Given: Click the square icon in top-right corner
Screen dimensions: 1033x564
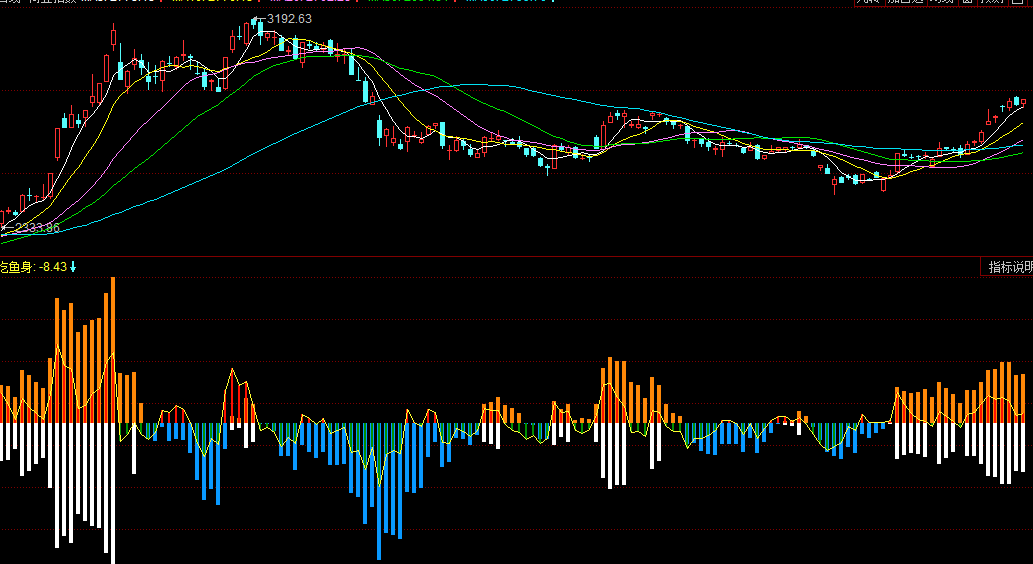Looking at the screenshot, I should [x=1021, y=3].
